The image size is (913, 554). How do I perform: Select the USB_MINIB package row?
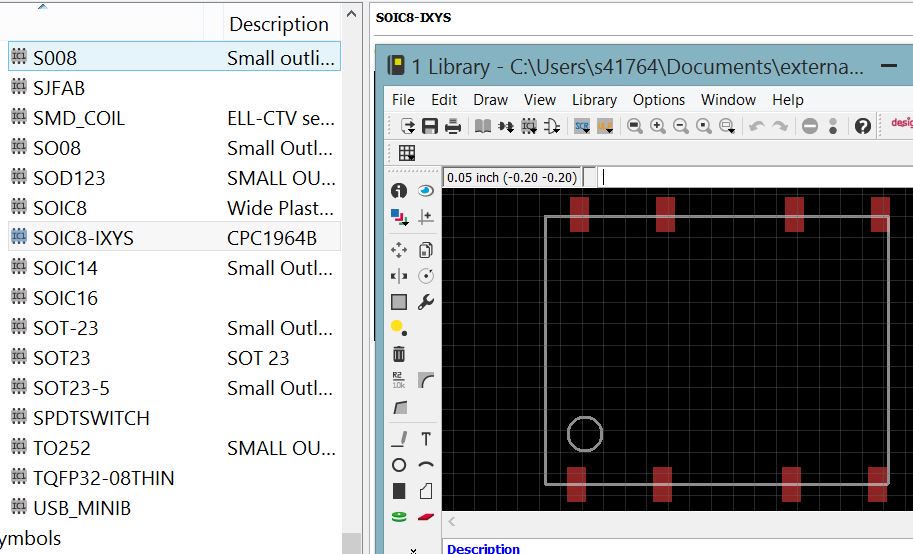(174, 508)
